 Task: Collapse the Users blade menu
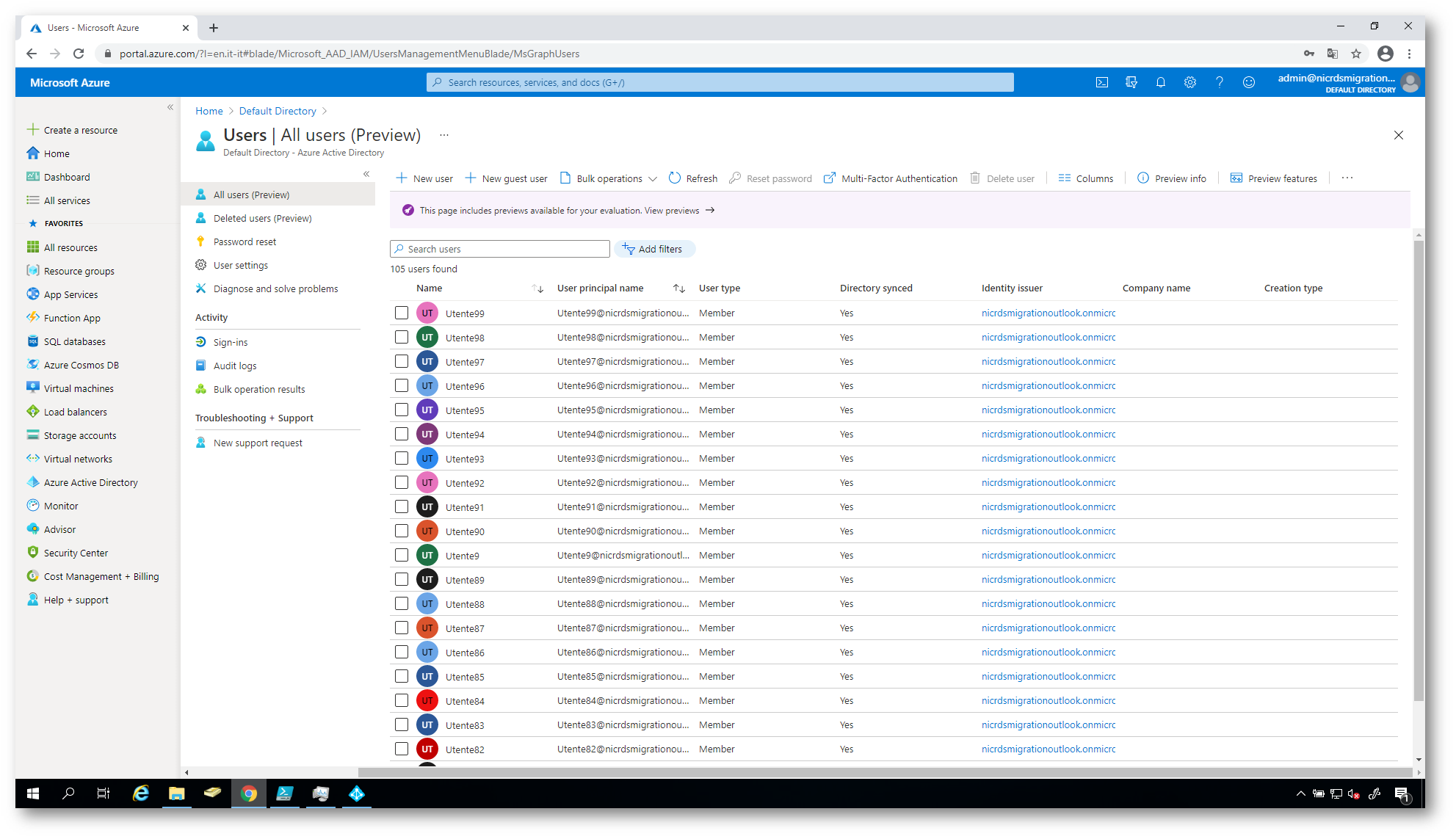[x=366, y=174]
